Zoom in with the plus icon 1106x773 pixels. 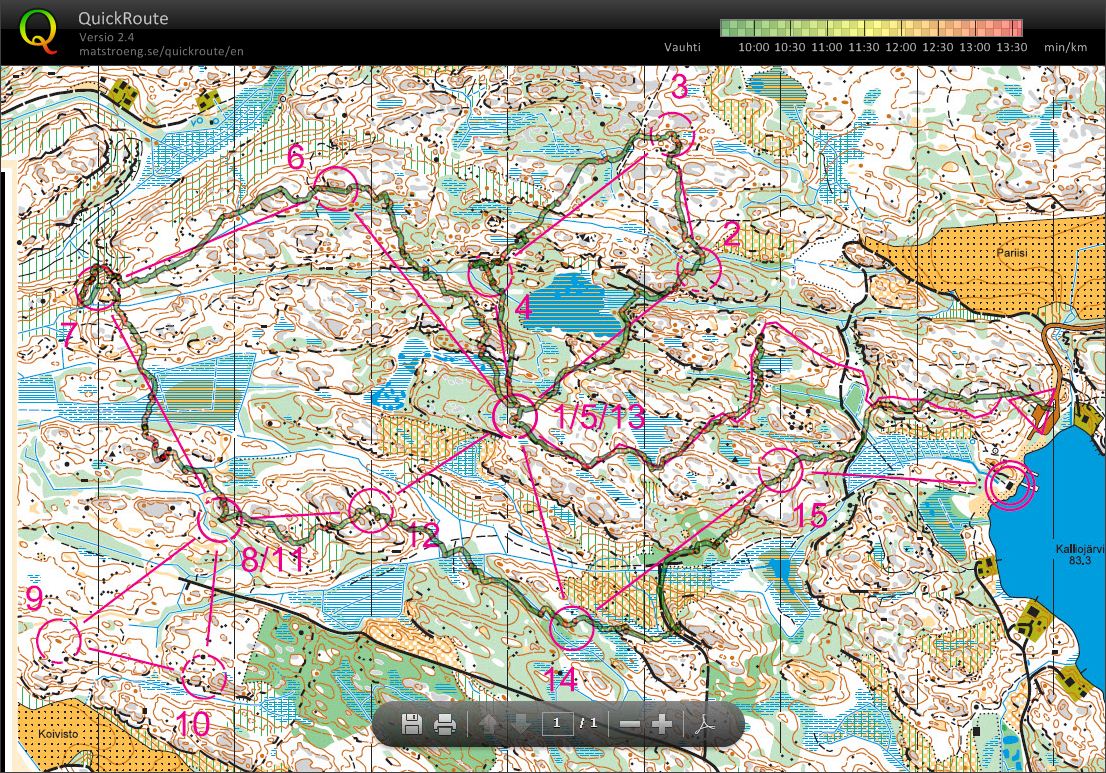click(x=661, y=724)
